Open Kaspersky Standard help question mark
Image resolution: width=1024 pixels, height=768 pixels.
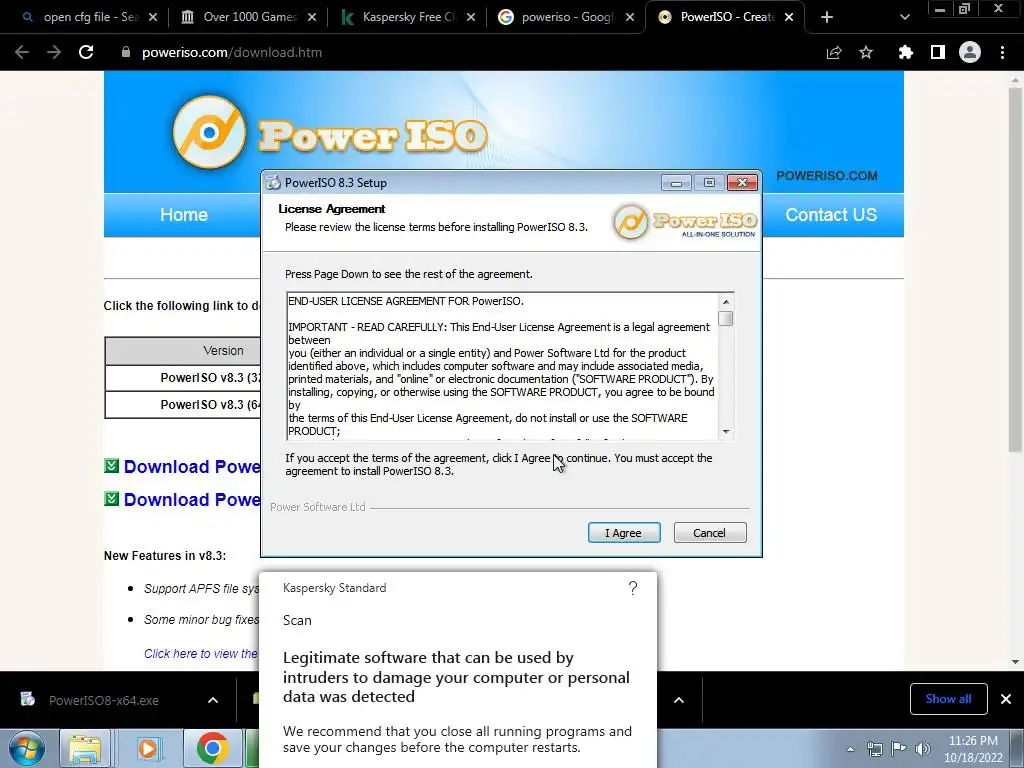[x=632, y=588]
